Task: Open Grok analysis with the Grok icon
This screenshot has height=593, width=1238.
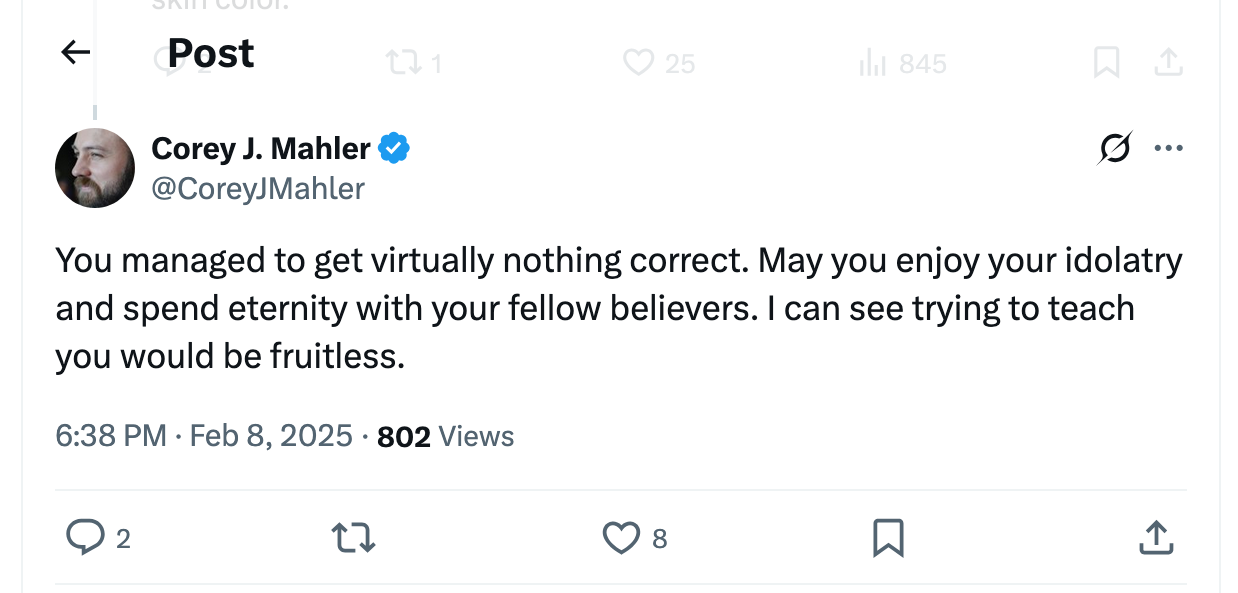Action: pos(1114,148)
